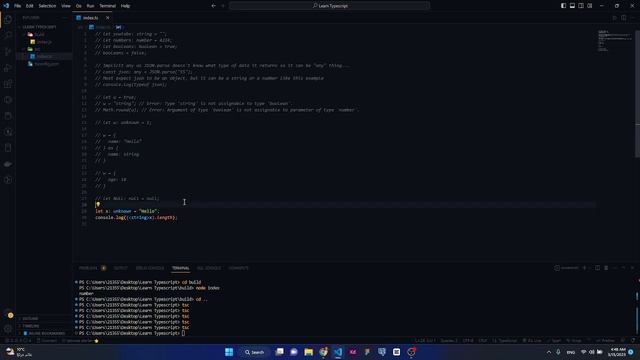Split the editor to the right

click(624, 18)
